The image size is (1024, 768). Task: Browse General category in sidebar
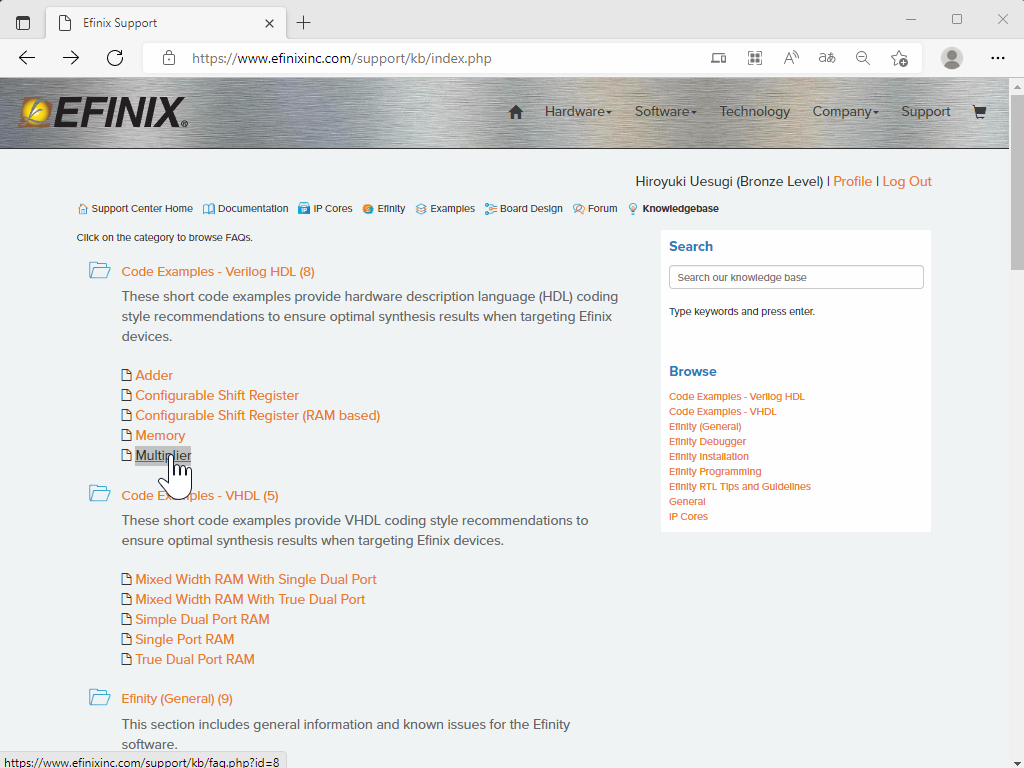687,502
